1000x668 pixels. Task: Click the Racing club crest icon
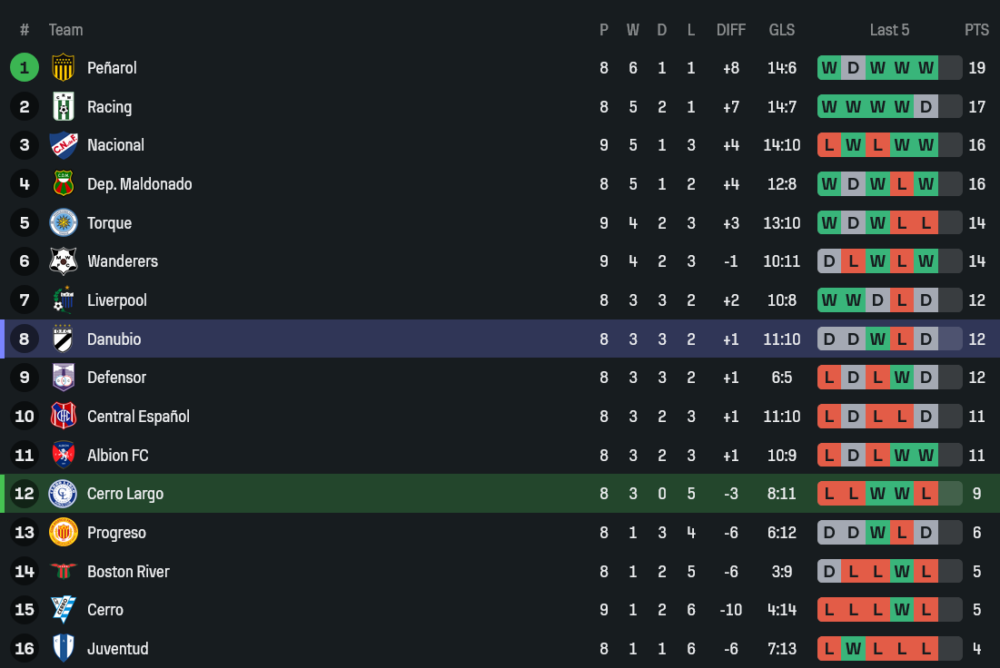pos(63,107)
